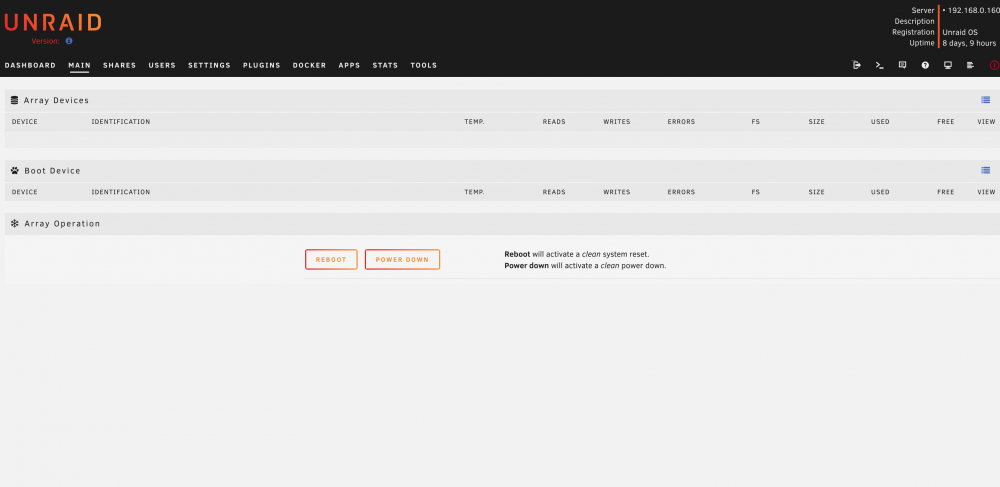Click the Version label under logo
This screenshot has height=487, width=1000.
coord(45,41)
